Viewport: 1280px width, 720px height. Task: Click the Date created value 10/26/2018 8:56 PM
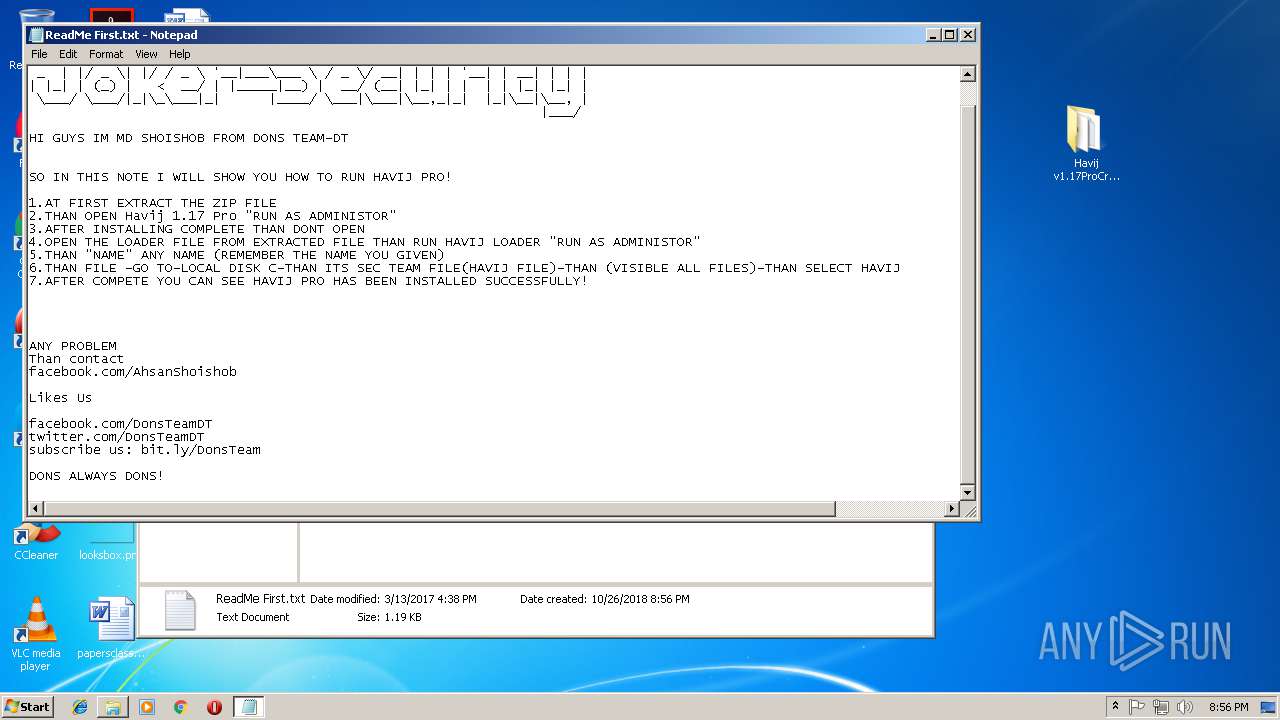point(640,599)
